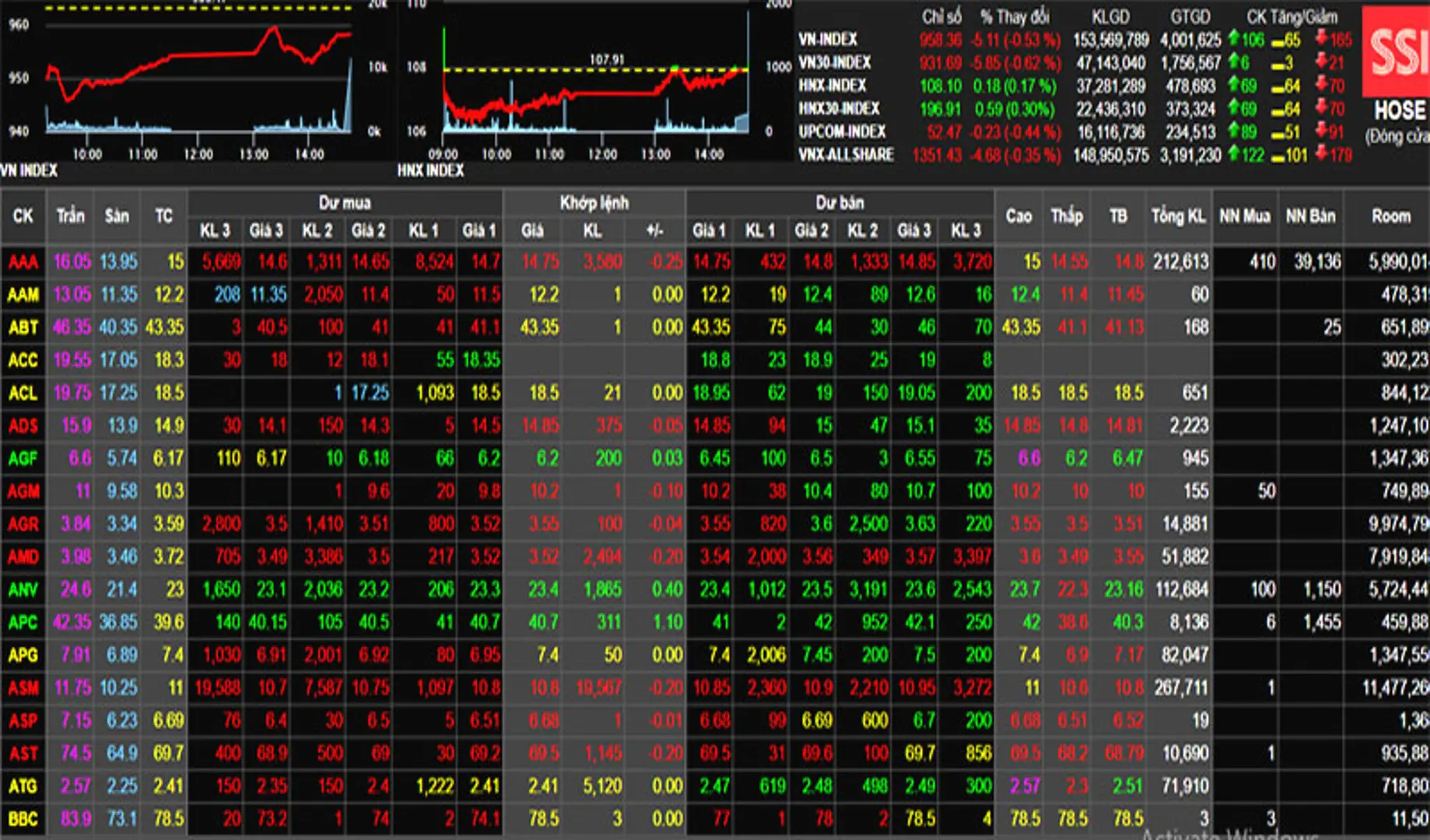Sort by the Tổng KL column header
Viewport: 1430px width, 840px height.
[x=1178, y=215]
